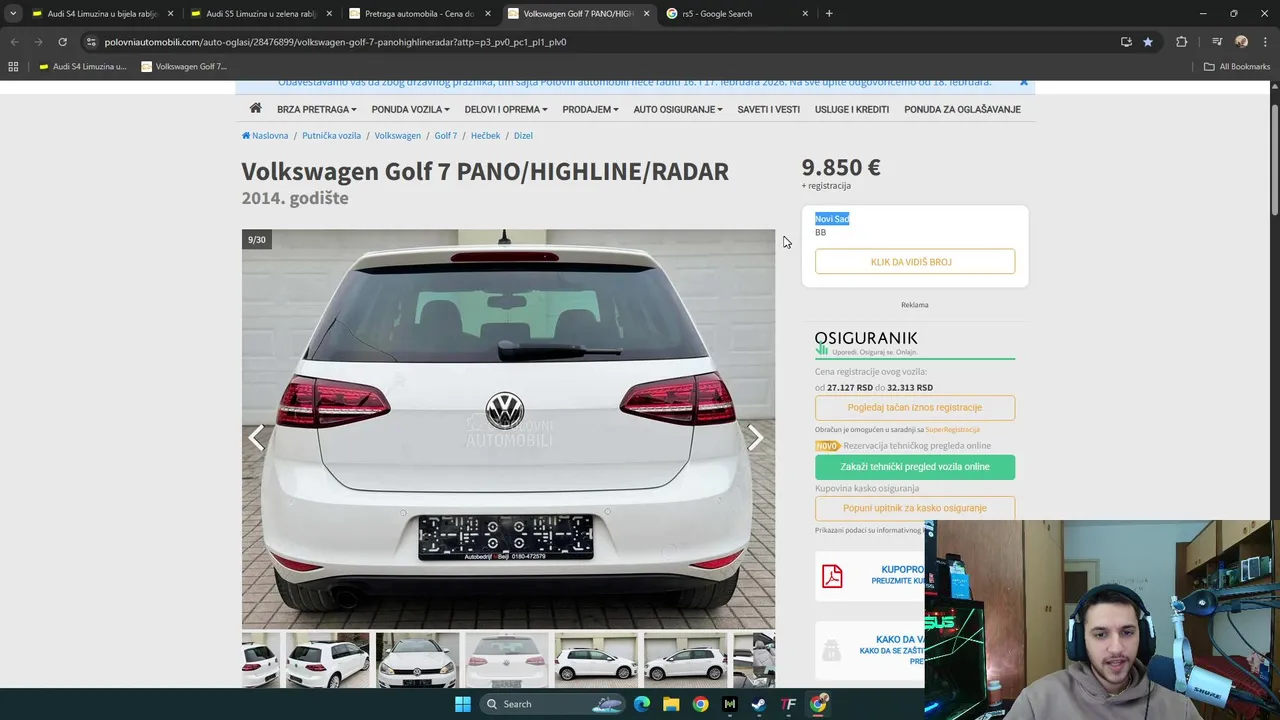The width and height of the screenshot is (1280, 720).
Task: Open All Bookmarks folder
Action: 1237,67
